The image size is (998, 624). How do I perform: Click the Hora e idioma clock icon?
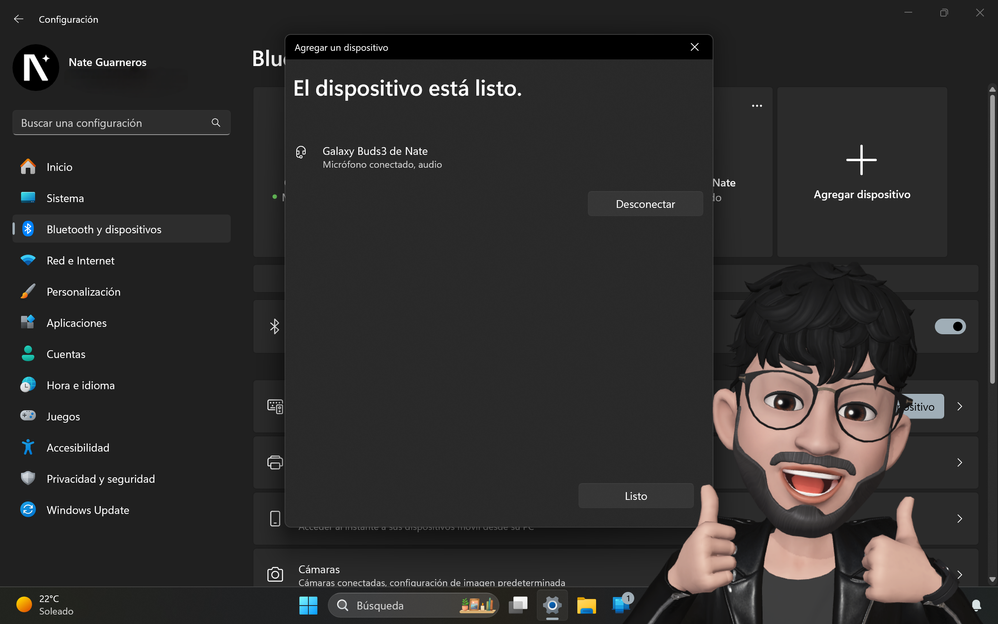[x=28, y=385]
